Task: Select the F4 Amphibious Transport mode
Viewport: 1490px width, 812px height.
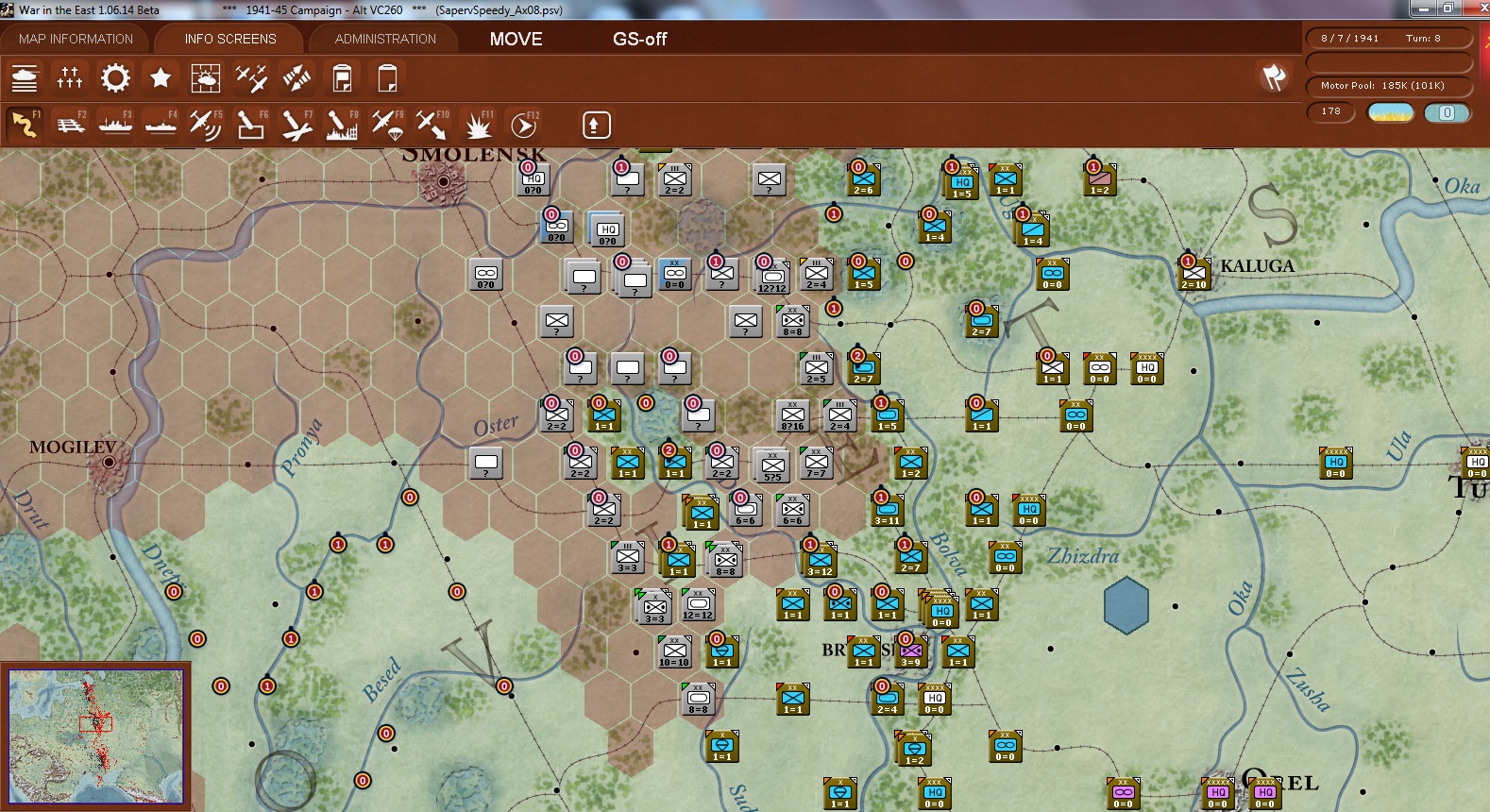Action: 161,125
